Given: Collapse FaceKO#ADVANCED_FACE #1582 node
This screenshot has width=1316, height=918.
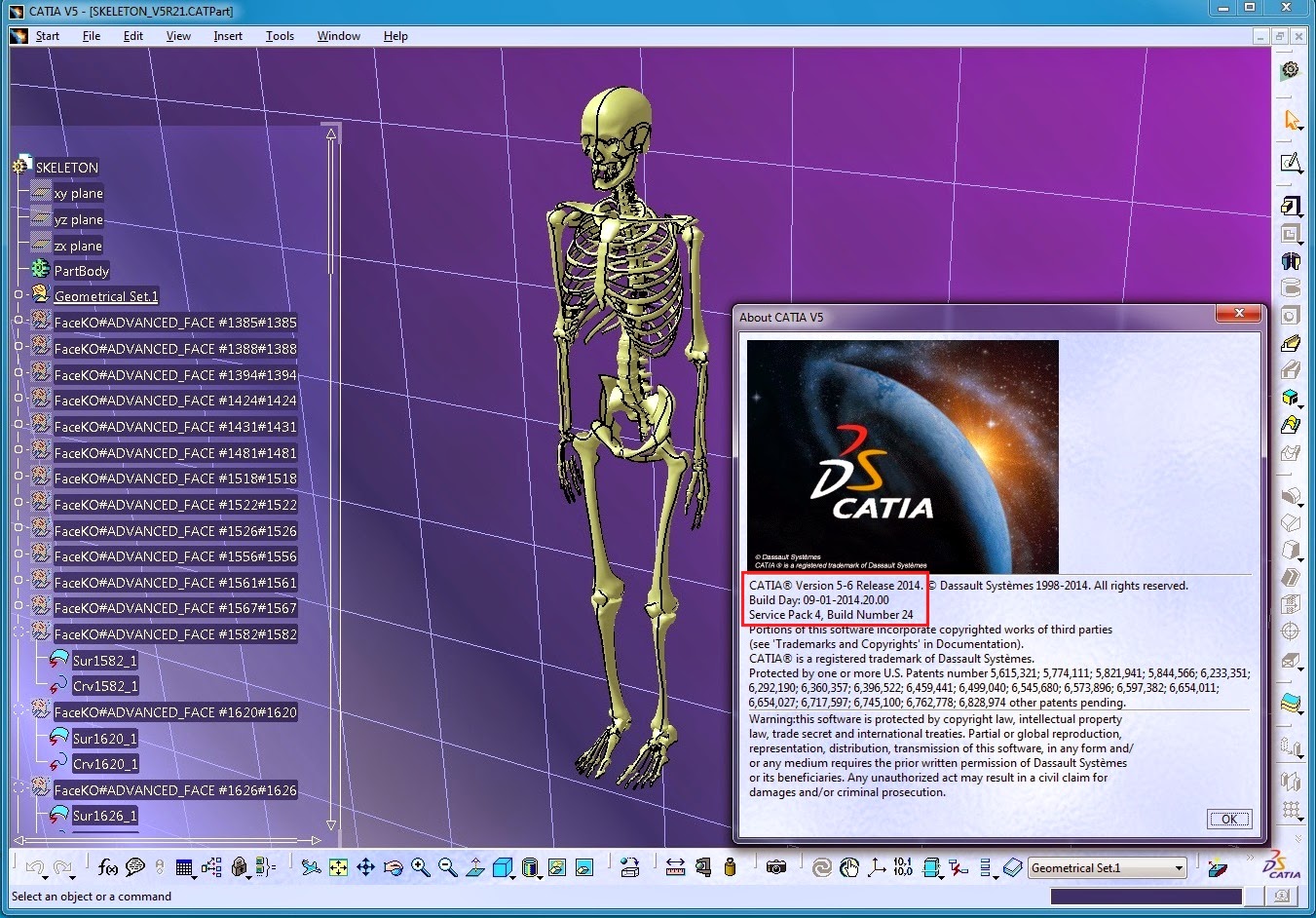Looking at the screenshot, I should tap(18, 631).
